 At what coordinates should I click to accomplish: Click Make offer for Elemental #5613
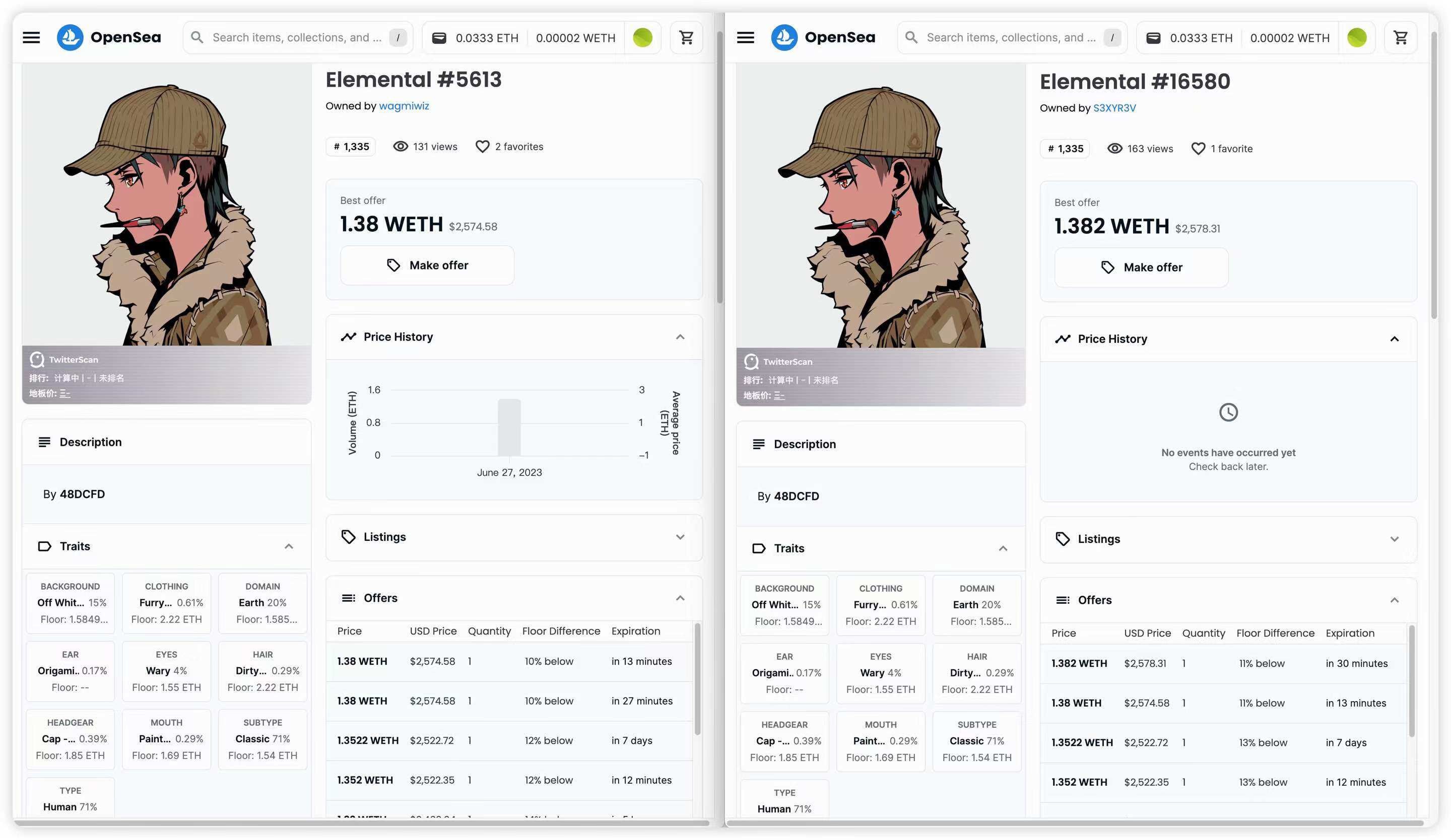427,265
